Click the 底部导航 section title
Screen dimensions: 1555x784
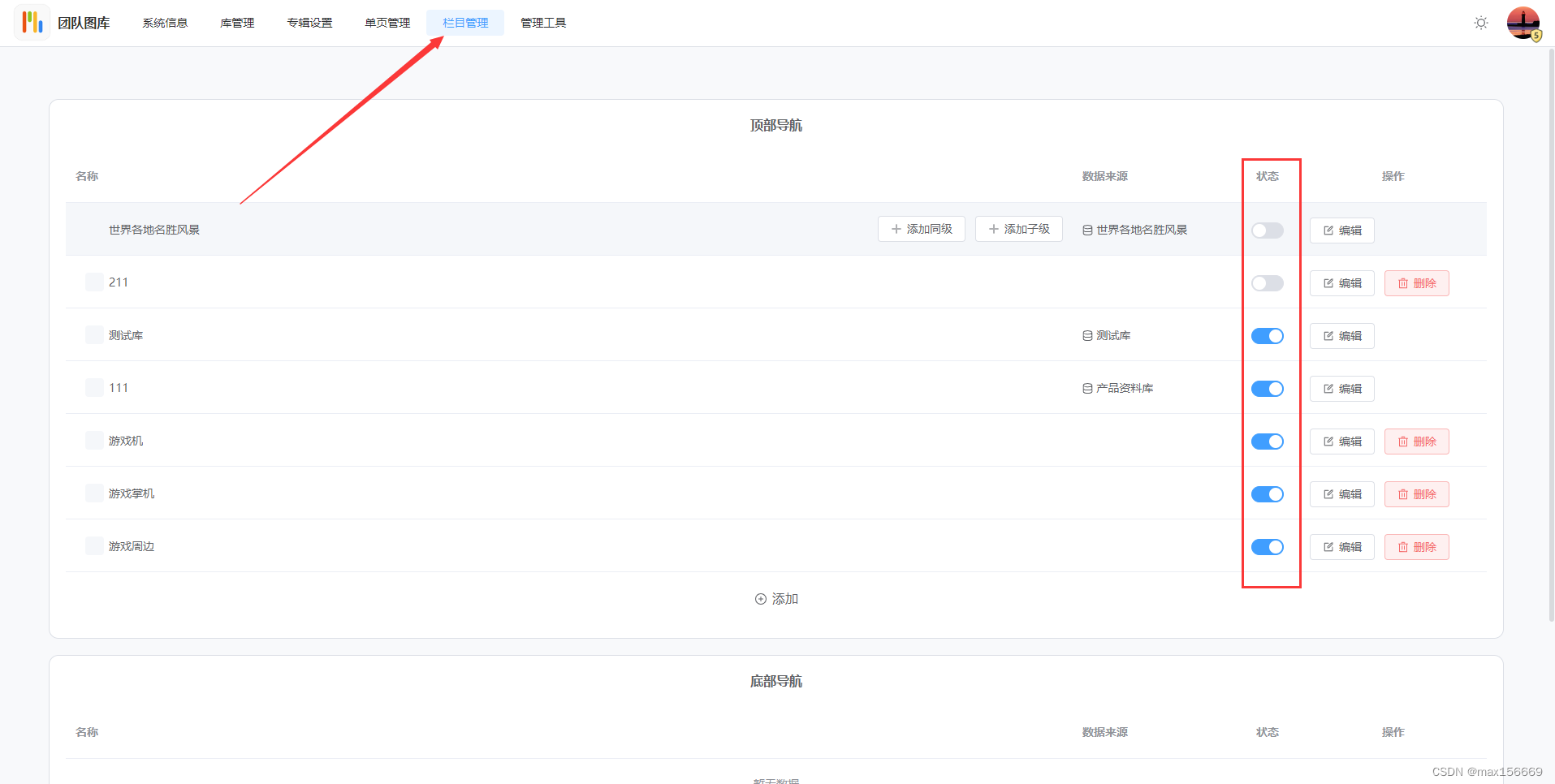776,681
